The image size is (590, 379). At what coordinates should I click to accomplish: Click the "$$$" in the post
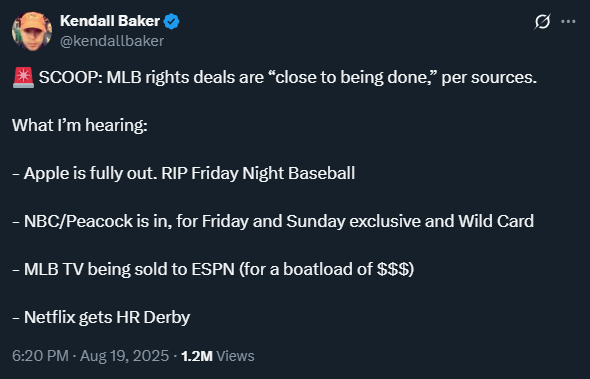(393, 269)
